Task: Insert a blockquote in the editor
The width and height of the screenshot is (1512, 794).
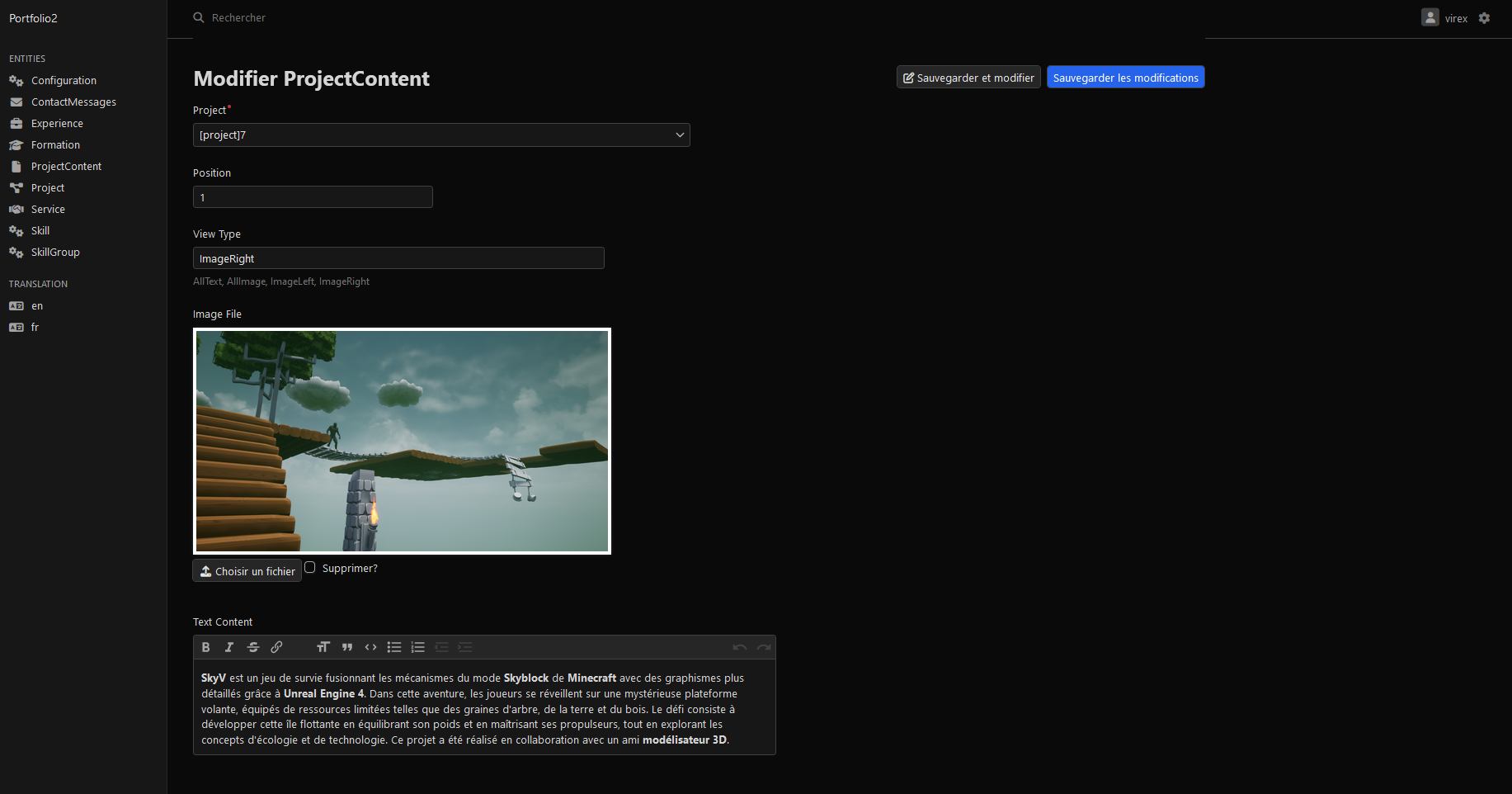Action: click(347, 647)
